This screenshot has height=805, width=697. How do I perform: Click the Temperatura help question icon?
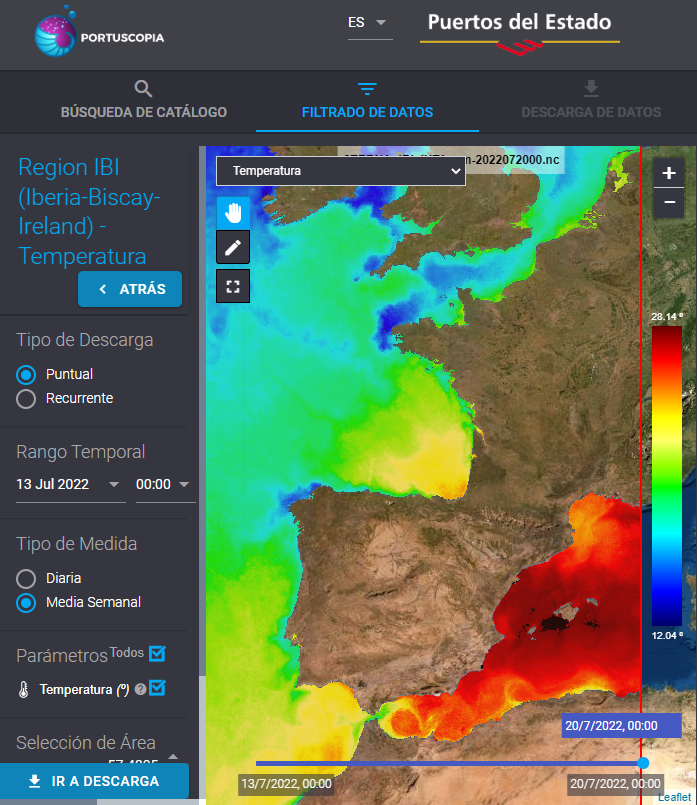tap(140, 689)
